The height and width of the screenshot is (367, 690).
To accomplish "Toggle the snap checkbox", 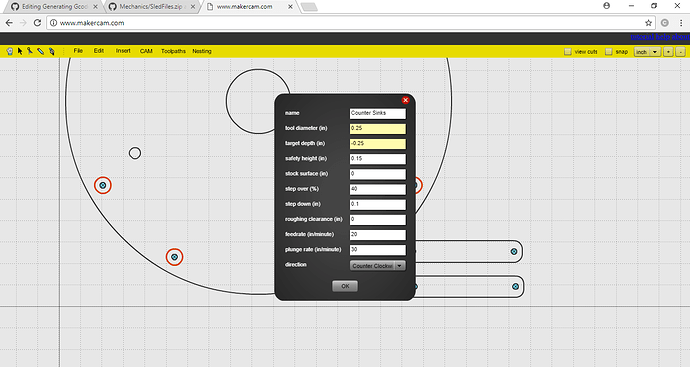I will [609, 52].
